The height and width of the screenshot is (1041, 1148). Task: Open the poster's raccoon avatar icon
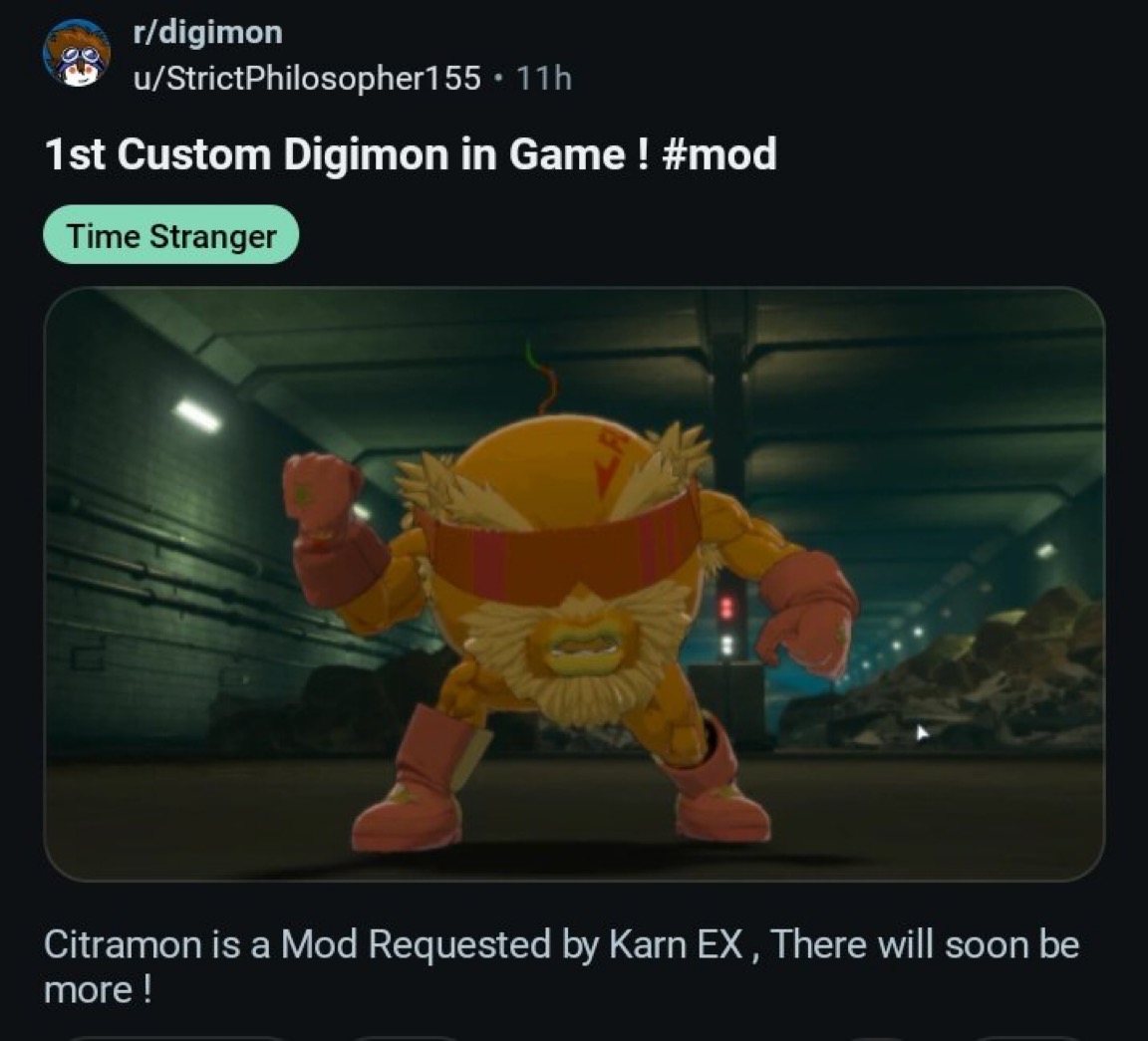tap(77, 54)
